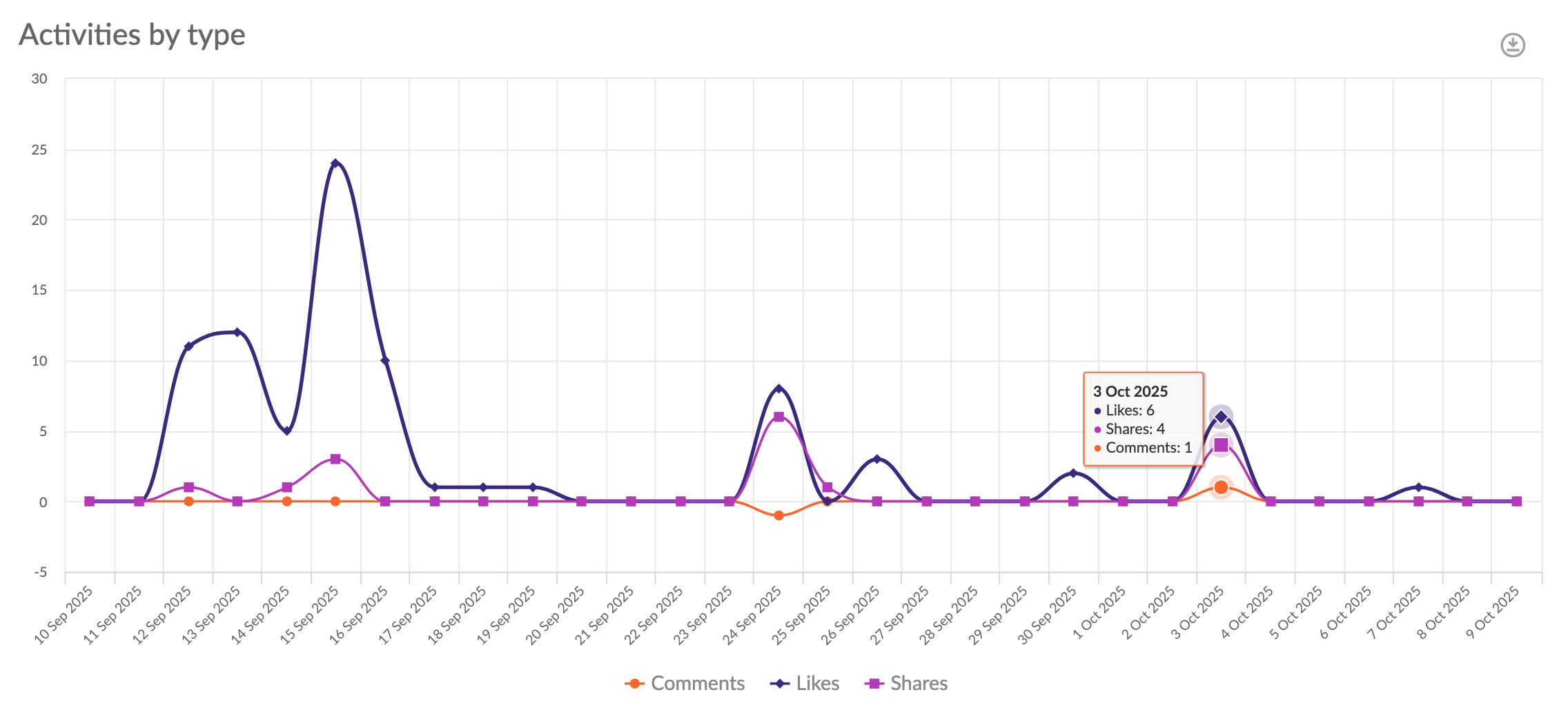Viewport: 1568px width, 708px height.
Task: Click the Activities by type chart title
Action: 133,34
